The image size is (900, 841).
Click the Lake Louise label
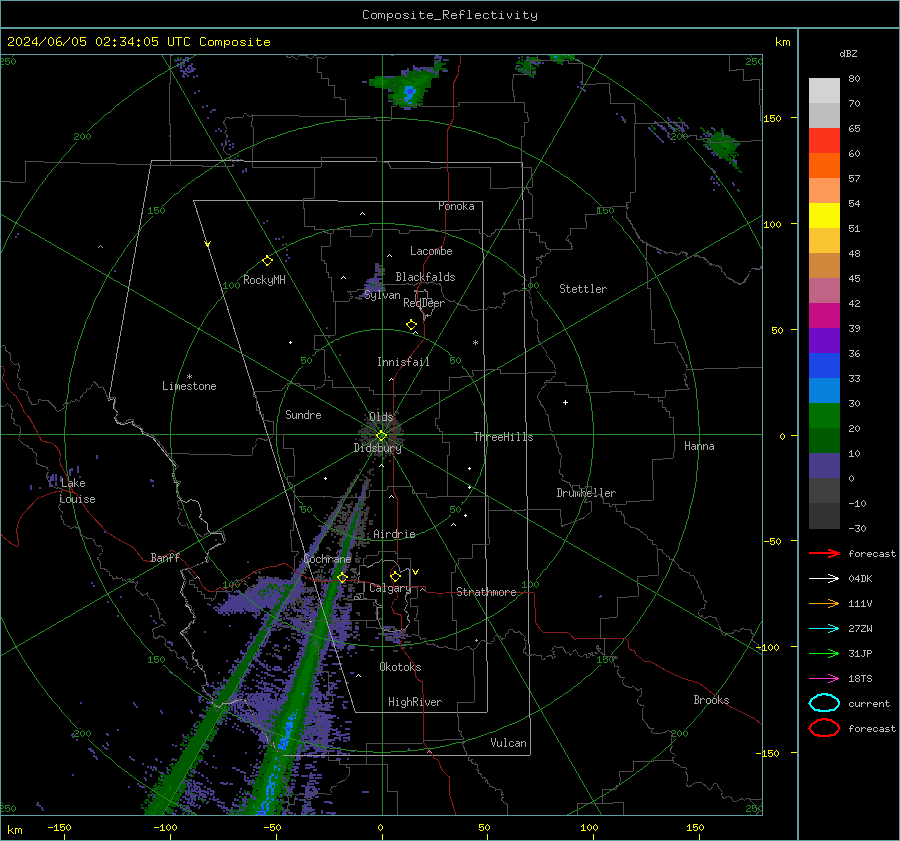(77, 491)
